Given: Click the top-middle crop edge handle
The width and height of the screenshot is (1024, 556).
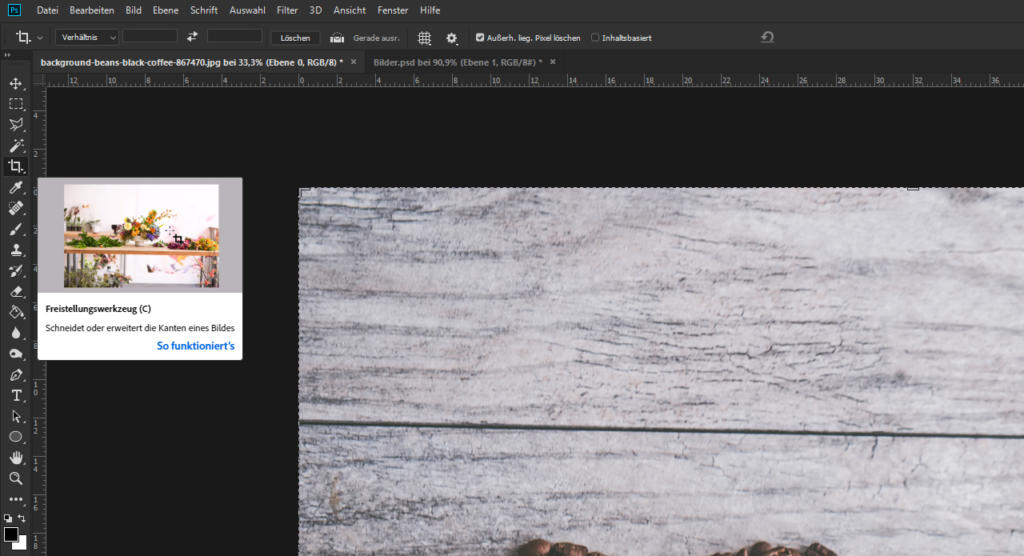Looking at the screenshot, I should (913, 189).
